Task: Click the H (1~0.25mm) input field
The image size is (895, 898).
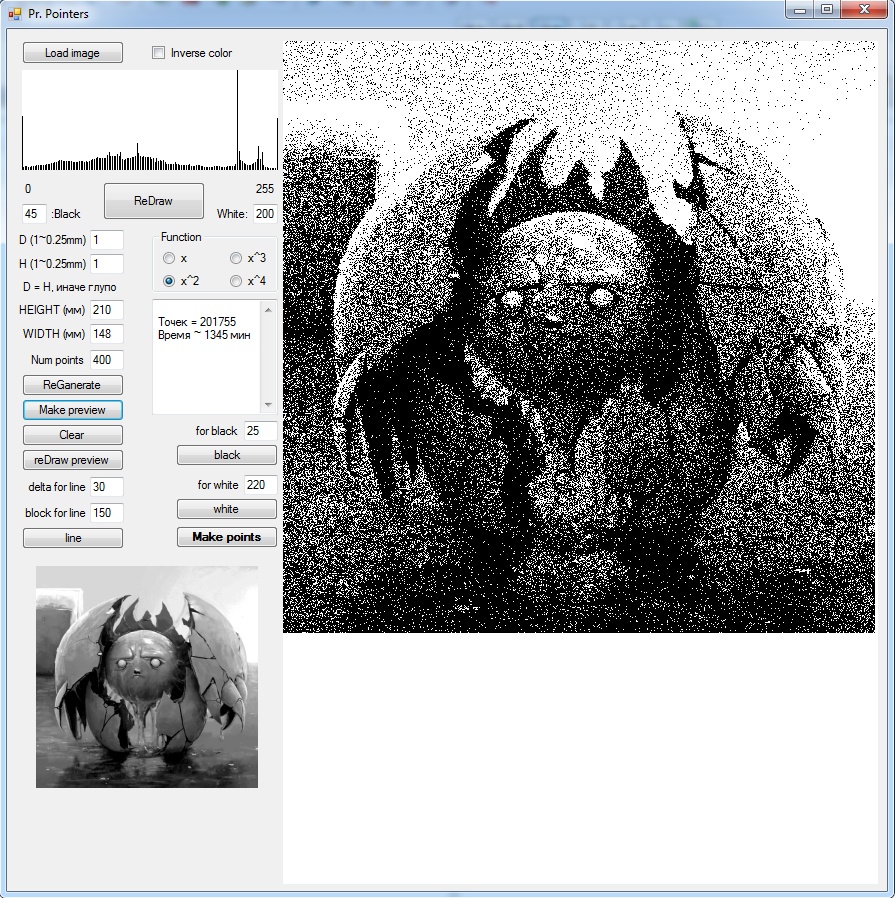Action: 107,264
